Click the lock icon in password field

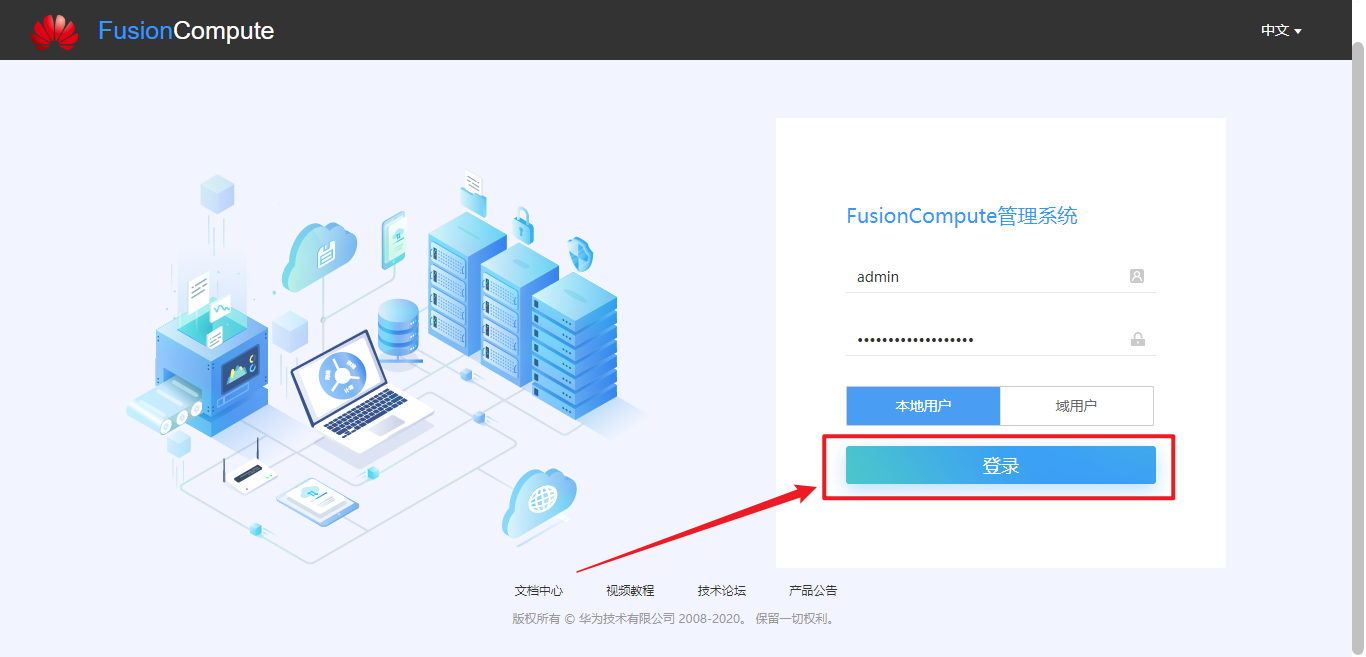(1138, 339)
